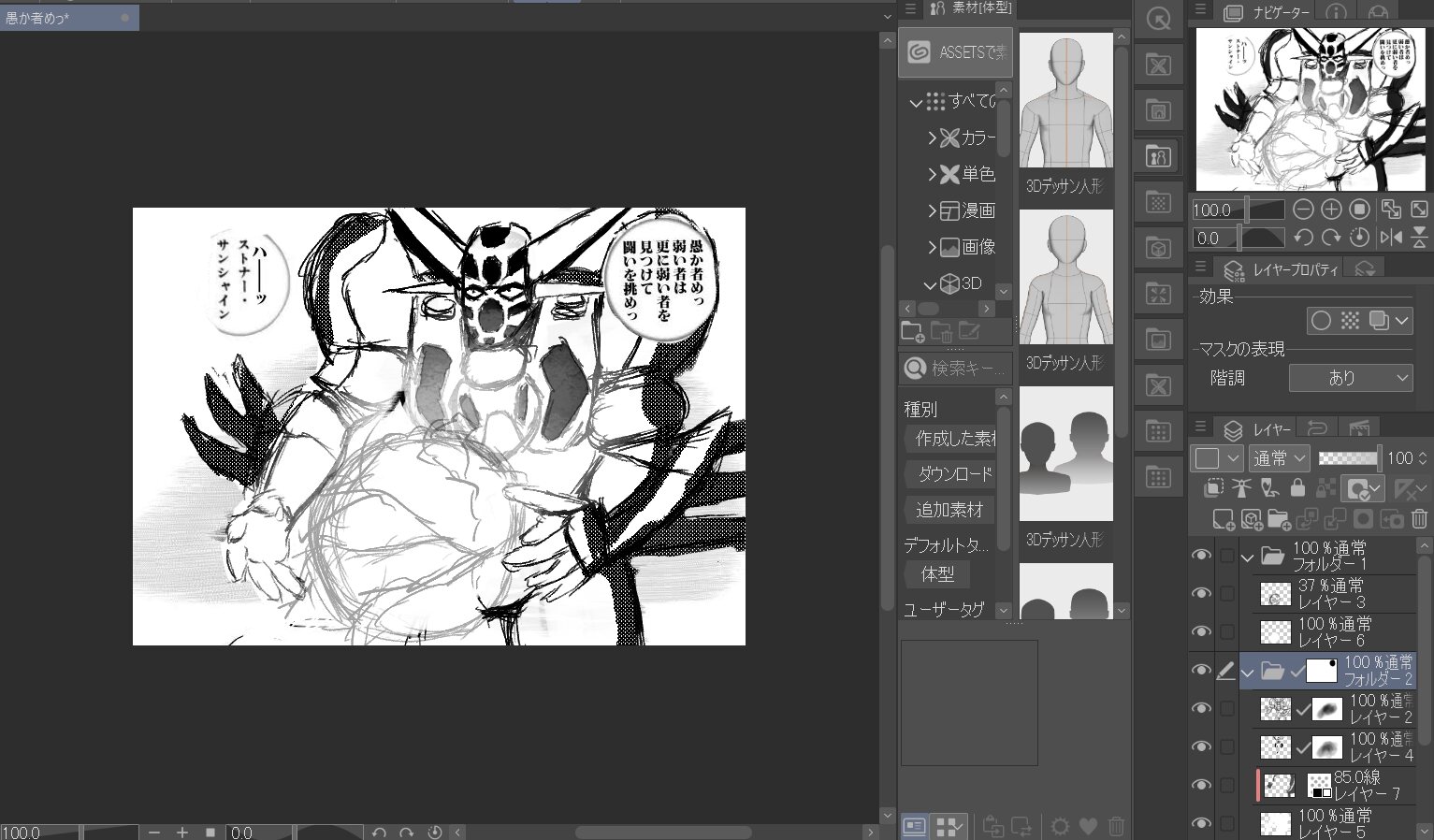1434x840 pixels.
Task: Click the layer opacity slider
Action: click(x=1348, y=458)
